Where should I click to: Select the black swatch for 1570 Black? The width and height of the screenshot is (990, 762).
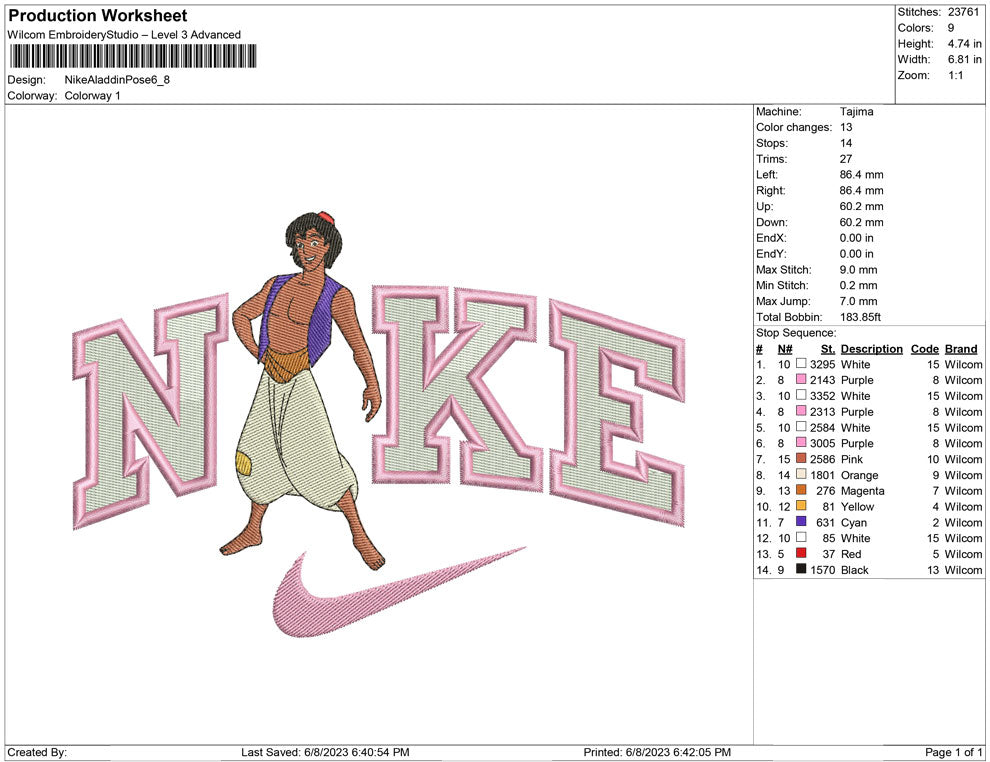[801, 569]
